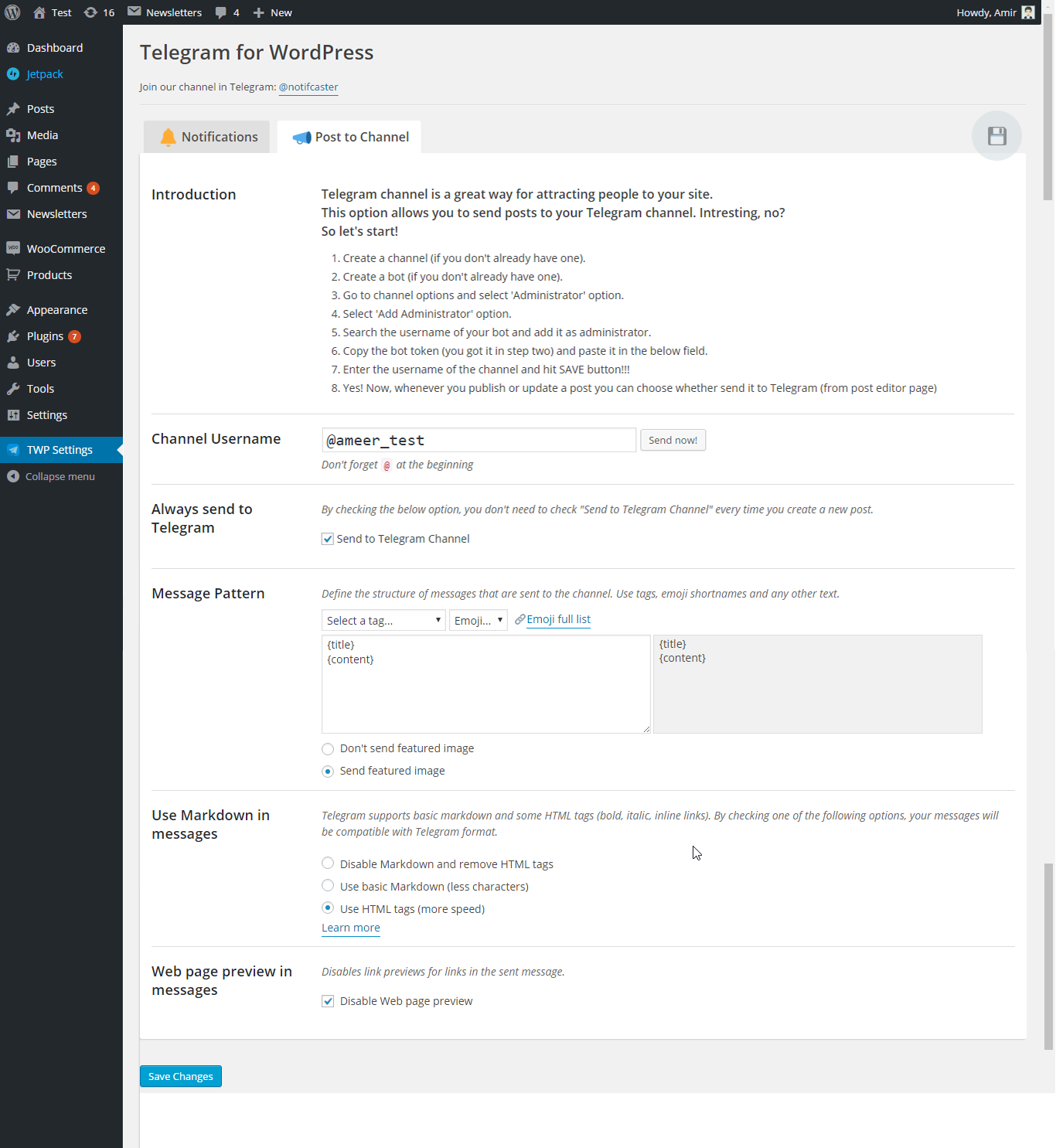This screenshot has height=1148, width=1056.
Task: Open Newsletters envelope icon in admin bar
Action: (135, 12)
